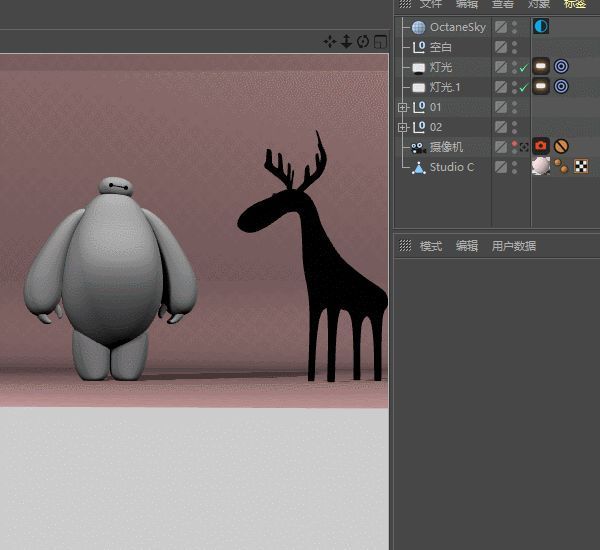Select the blue target tag on 灯光.1
This screenshot has height=550, width=600.
(x=561, y=86)
